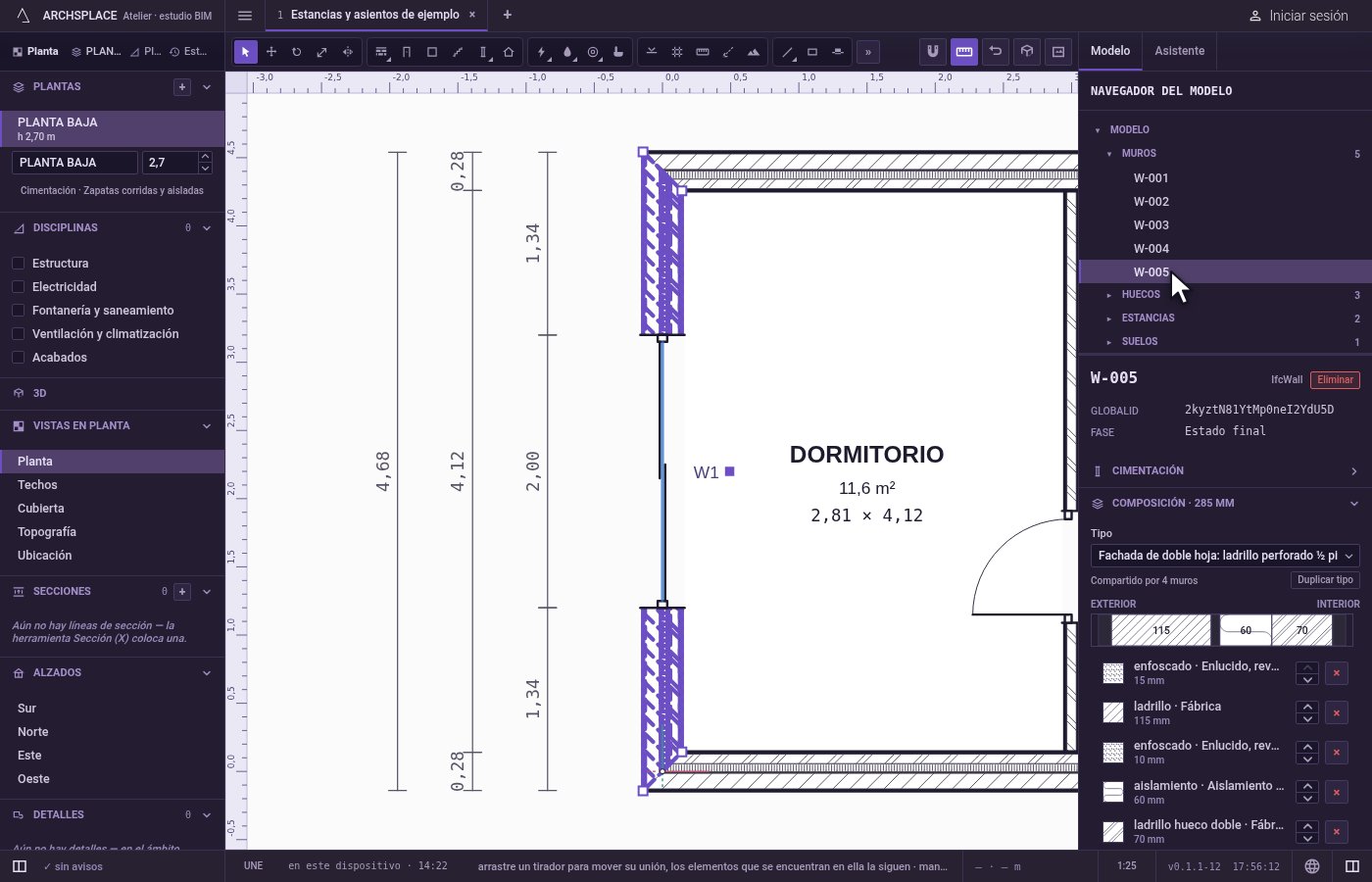Collapse the MUROS tree node
Screen dimensions: 1372x882
click(1109, 154)
